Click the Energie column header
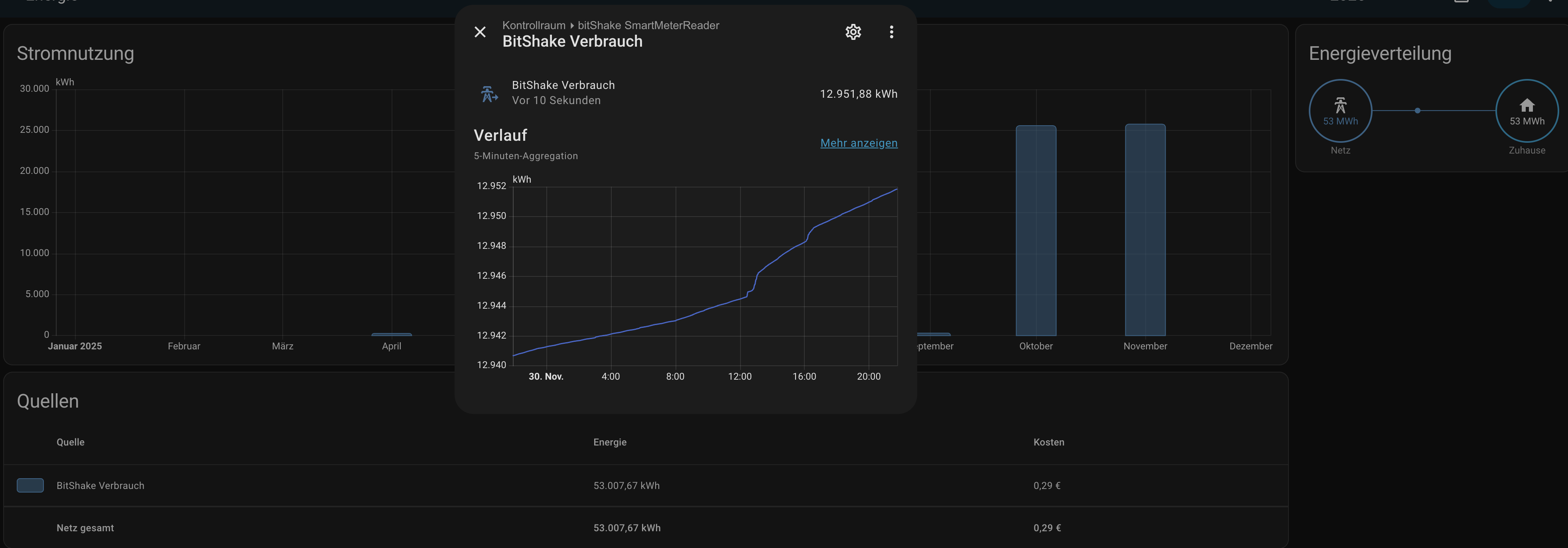 609,442
